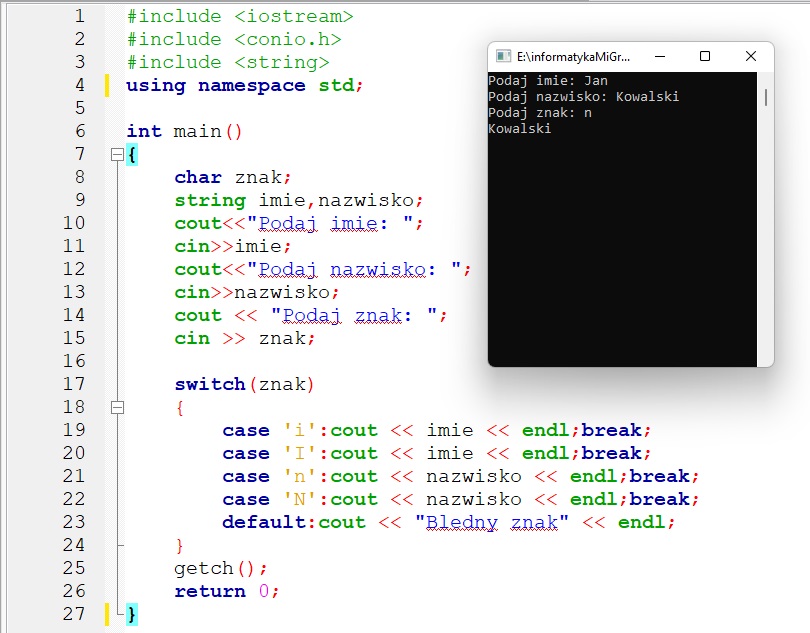Image resolution: width=810 pixels, height=633 pixels.
Task: Click the case 'i' line of code
Action: 437,430
